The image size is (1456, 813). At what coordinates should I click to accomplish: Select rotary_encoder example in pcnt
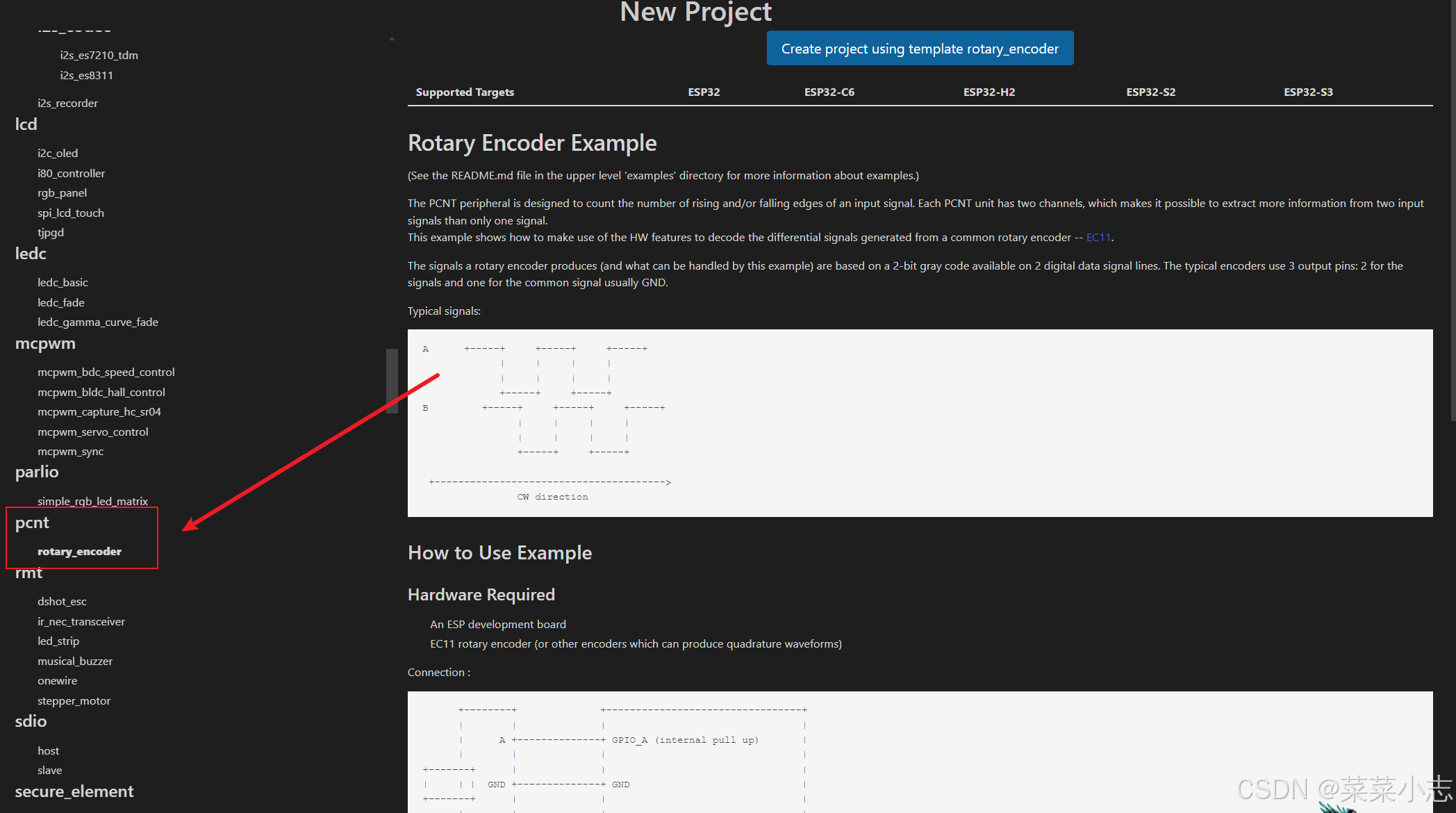point(79,552)
